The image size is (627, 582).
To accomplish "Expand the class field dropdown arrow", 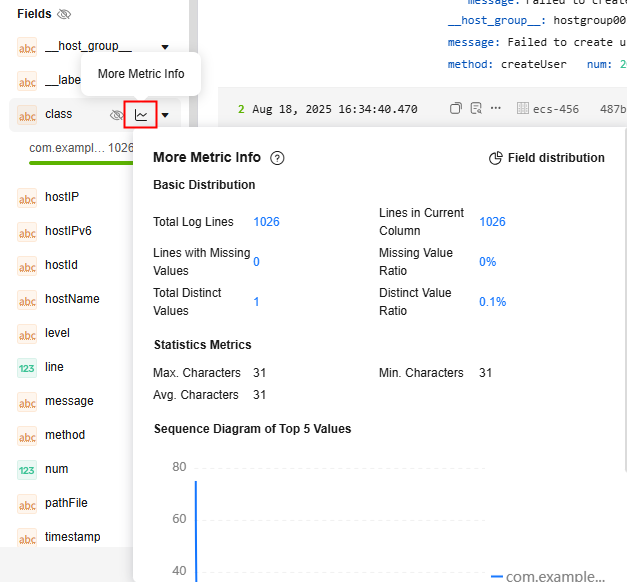I will (x=165, y=115).
